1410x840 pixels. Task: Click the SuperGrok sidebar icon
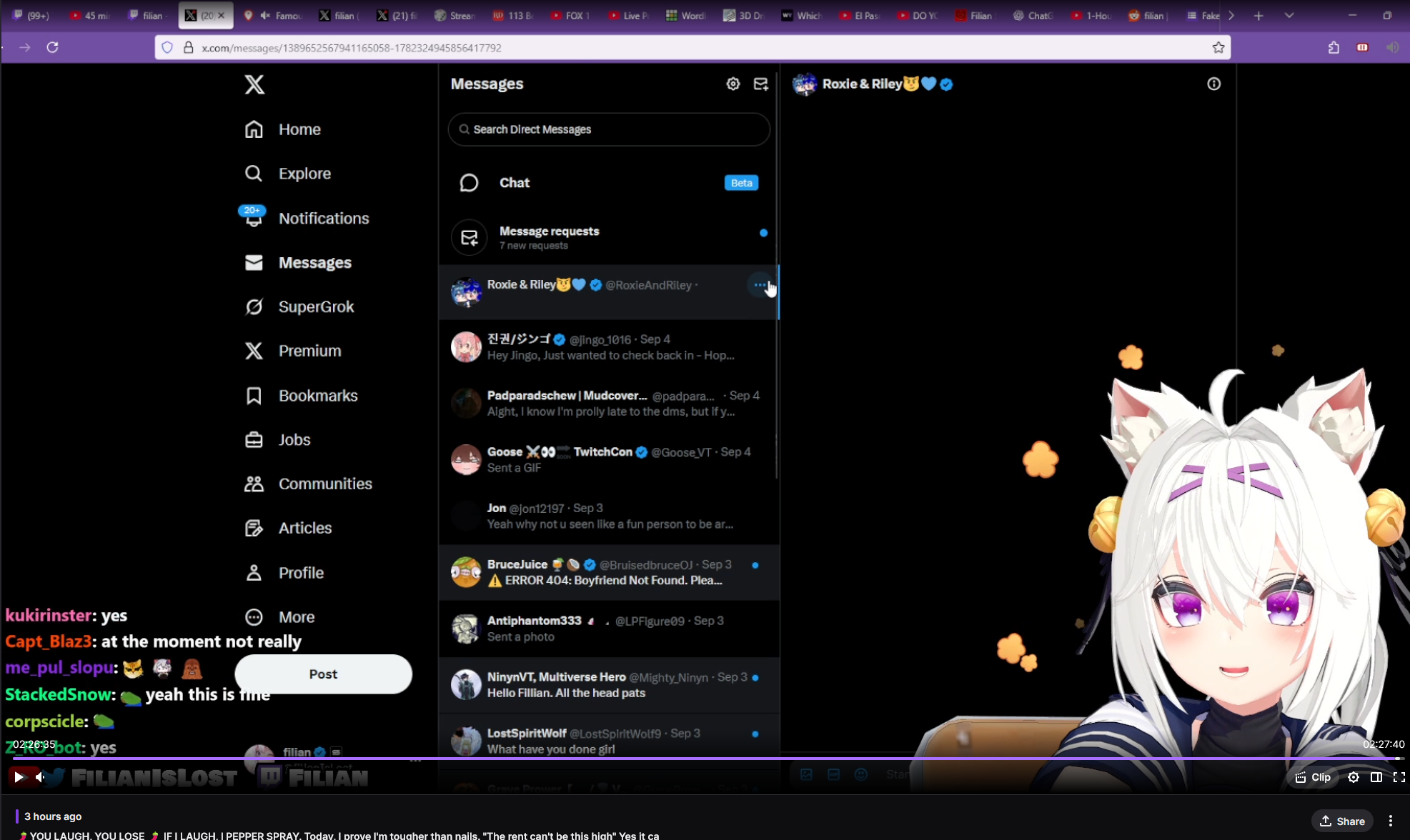click(254, 307)
